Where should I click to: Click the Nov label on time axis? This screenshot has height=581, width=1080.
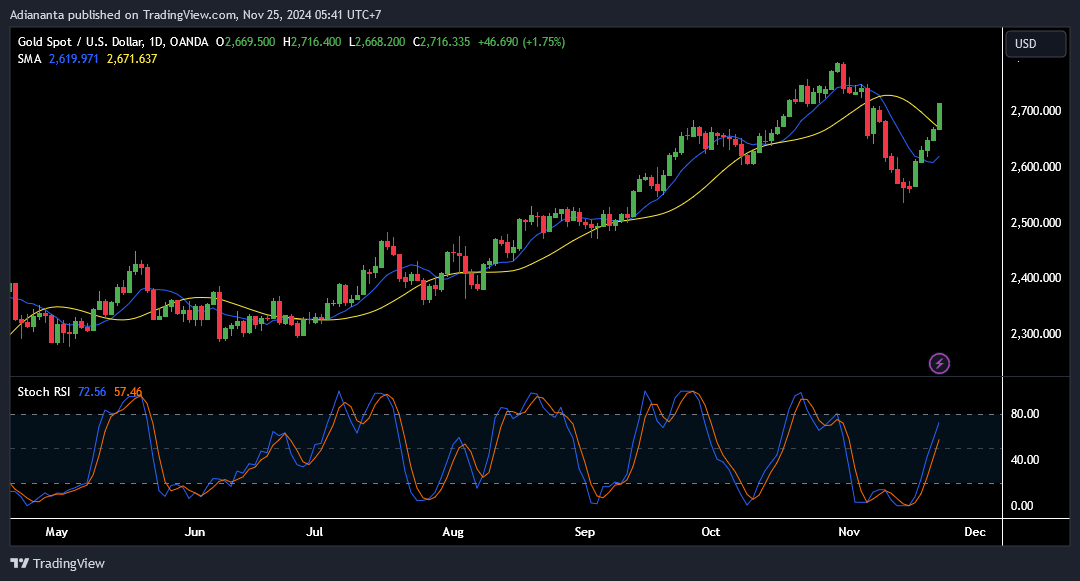click(x=849, y=532)
